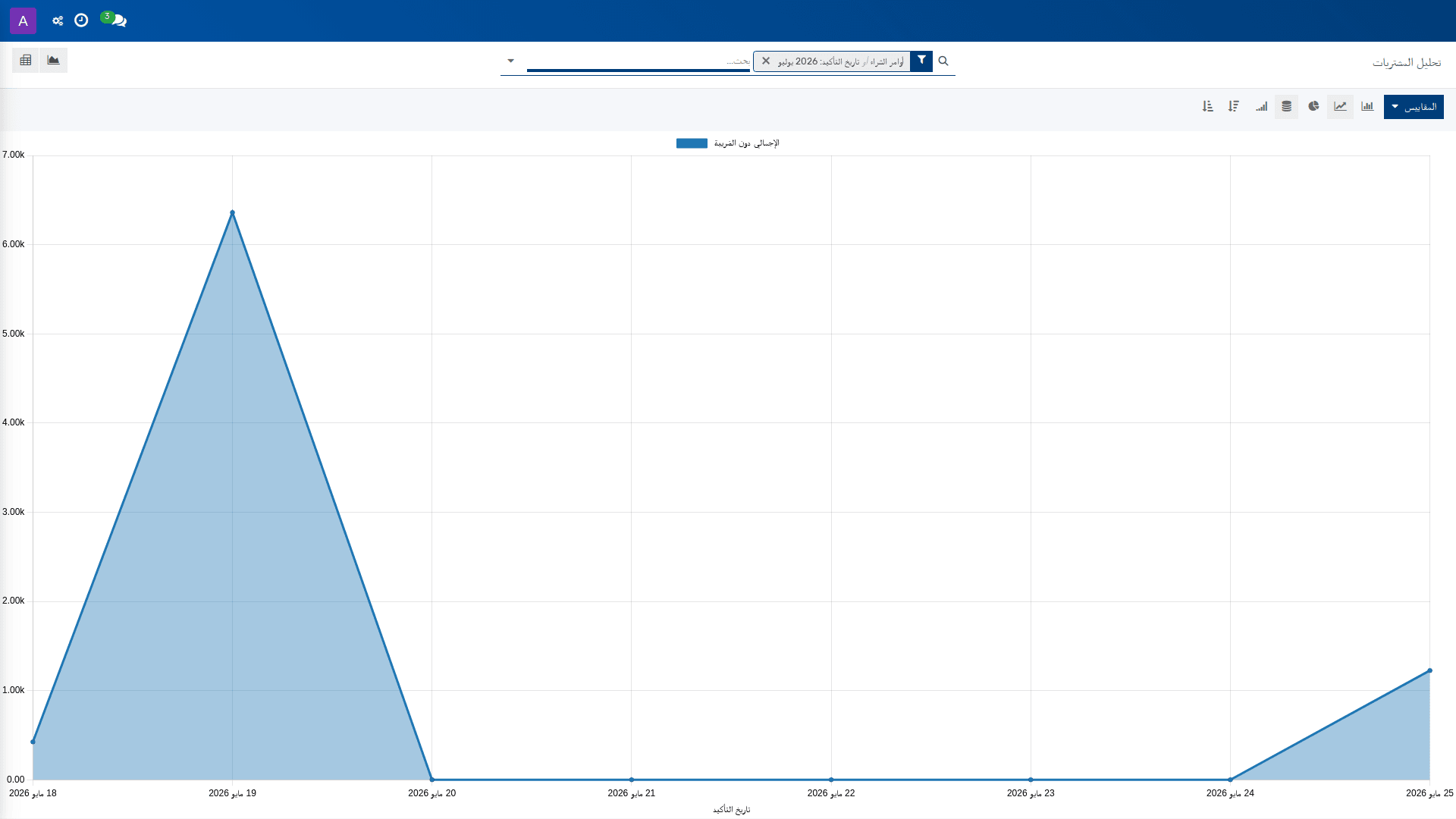Screen dimensions: 1456x819
Task: Open user avatar A menu
Action: (x=23, y=20)
